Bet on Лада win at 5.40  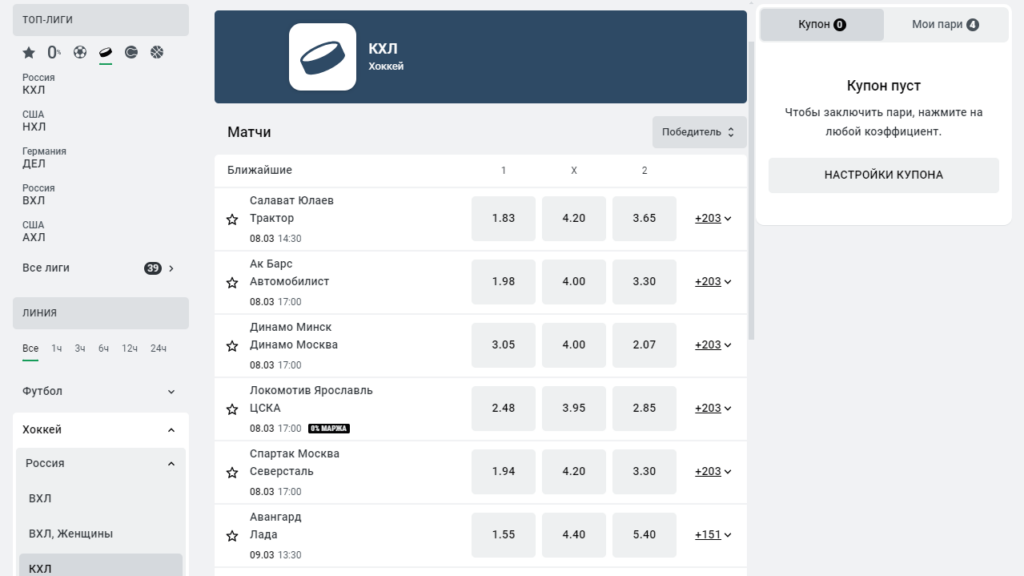(644, 535)
